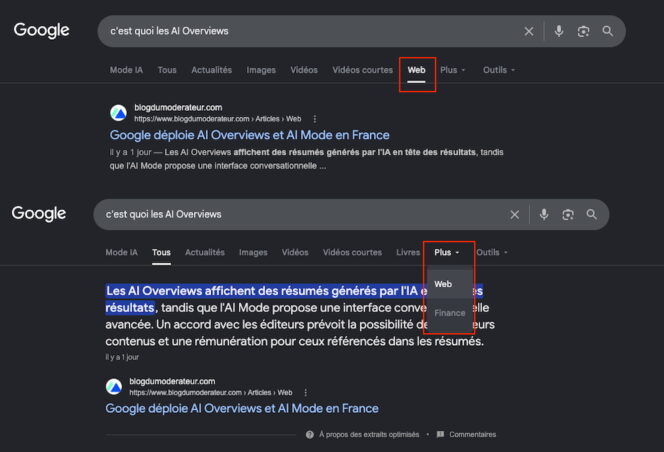
Task: Click the Google logo in the top search page
Action: point(42,30)
